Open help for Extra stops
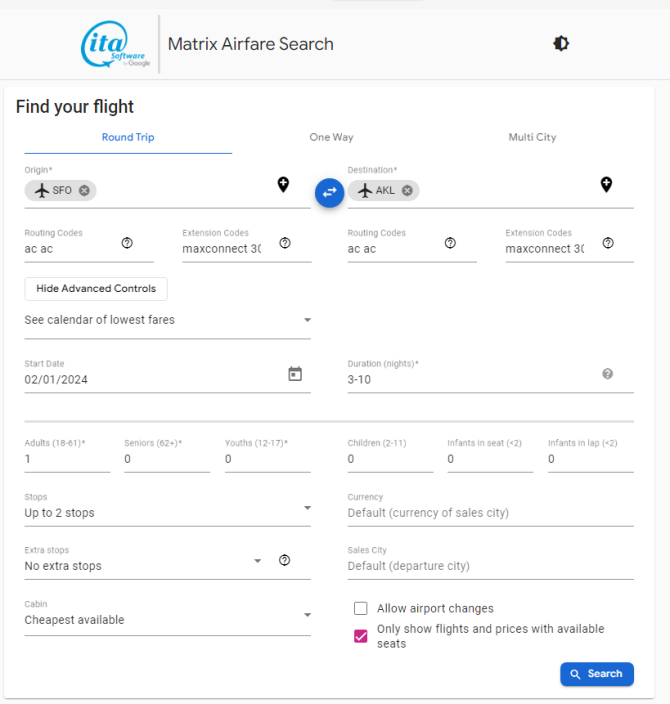Image resolution: width=670 pixels, height=704 pixels. tap(285, 560)
